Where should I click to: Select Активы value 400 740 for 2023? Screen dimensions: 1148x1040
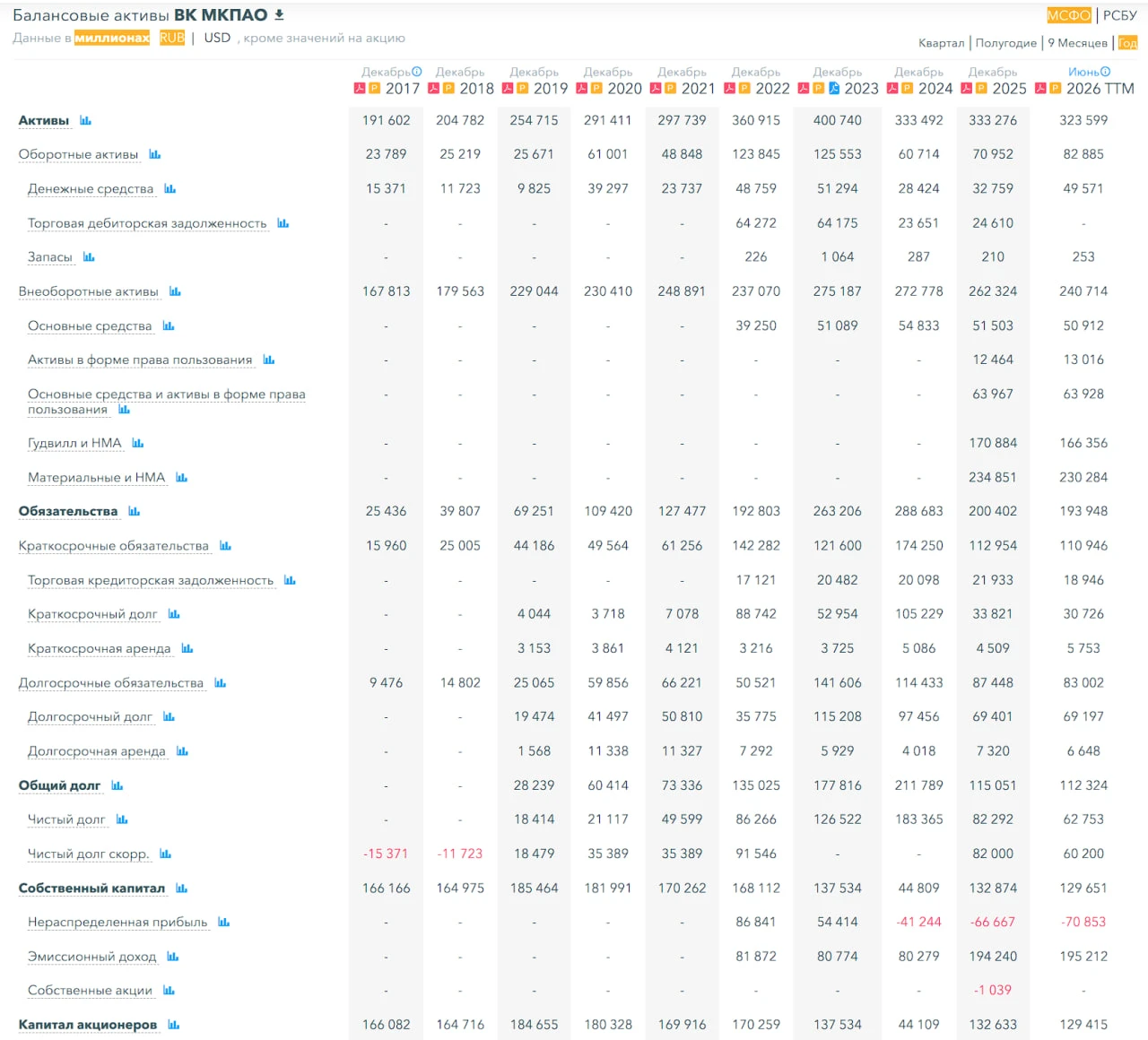[838, 120]
